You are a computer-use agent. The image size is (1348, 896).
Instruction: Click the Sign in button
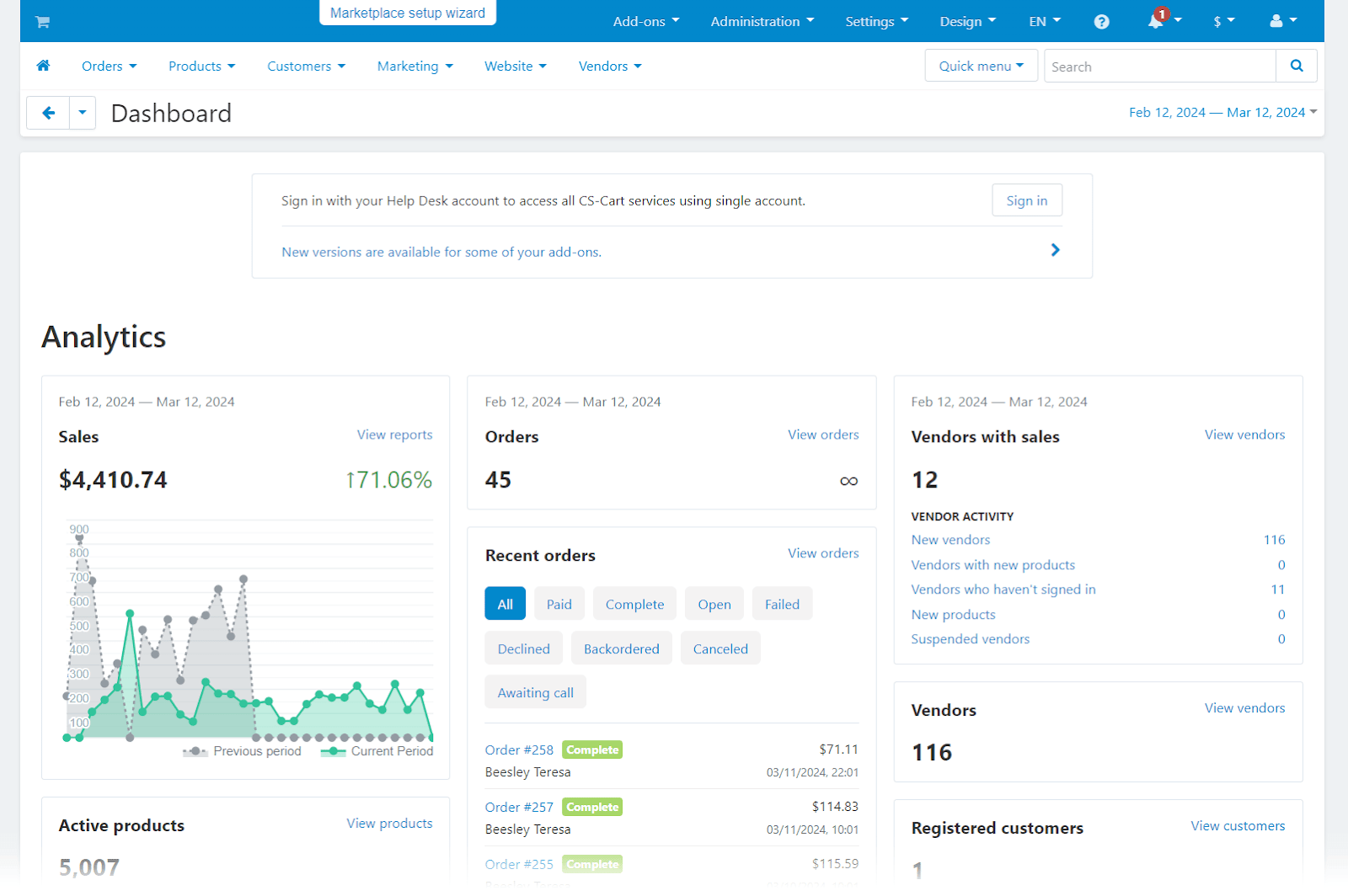(1026, 200)
